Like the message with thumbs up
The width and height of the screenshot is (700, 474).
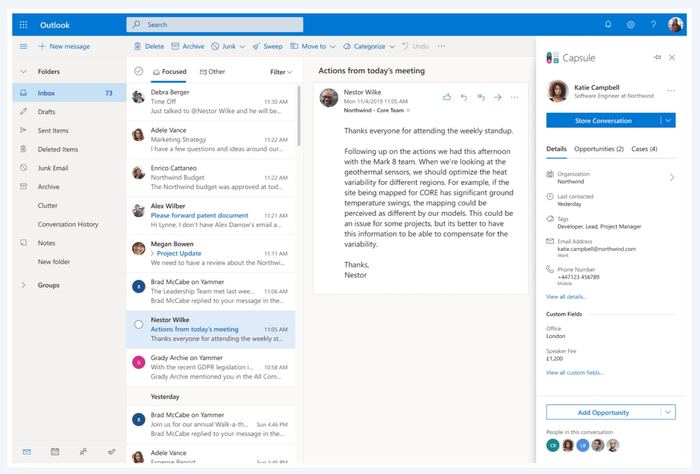coord(447,97)
